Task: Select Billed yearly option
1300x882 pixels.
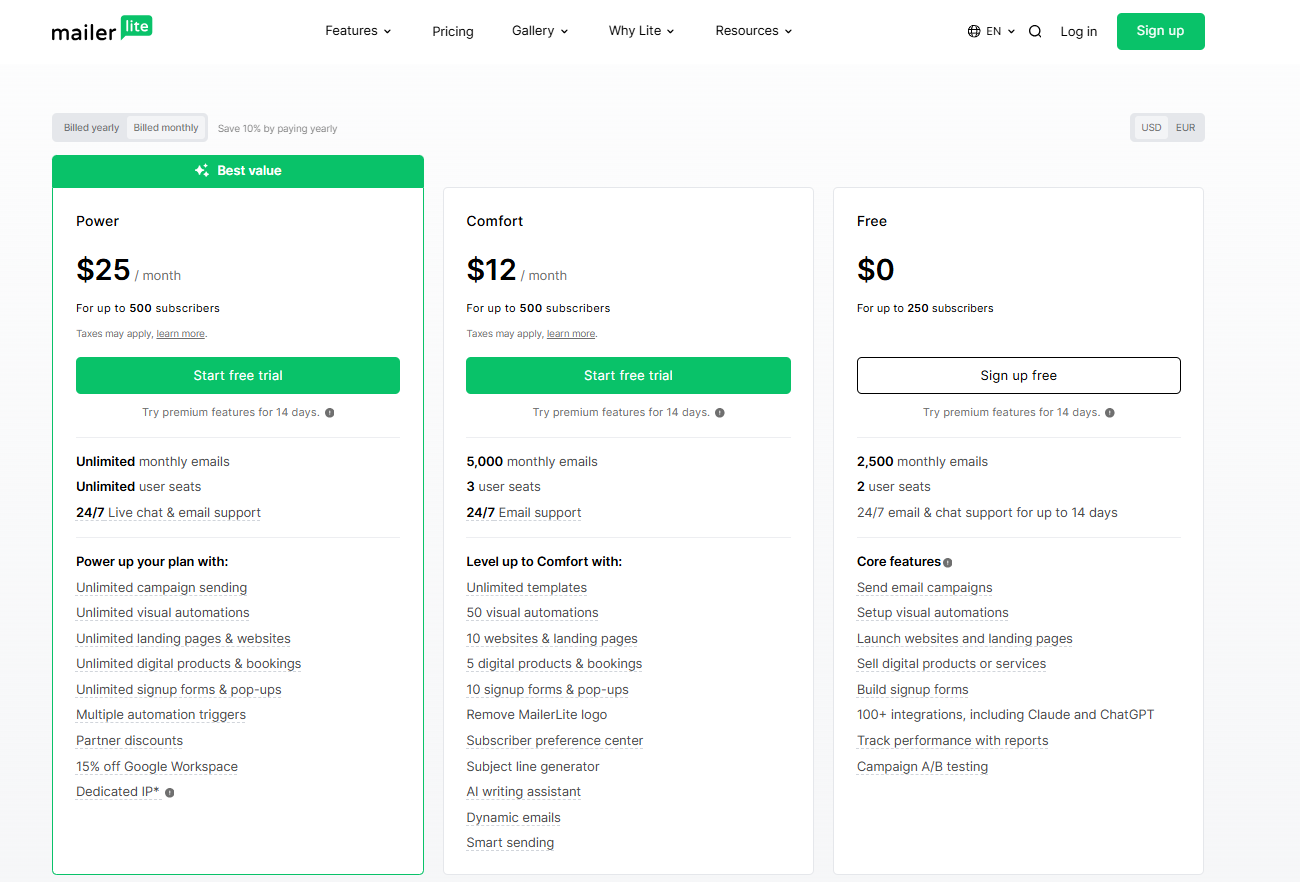Action: (91, 128)
